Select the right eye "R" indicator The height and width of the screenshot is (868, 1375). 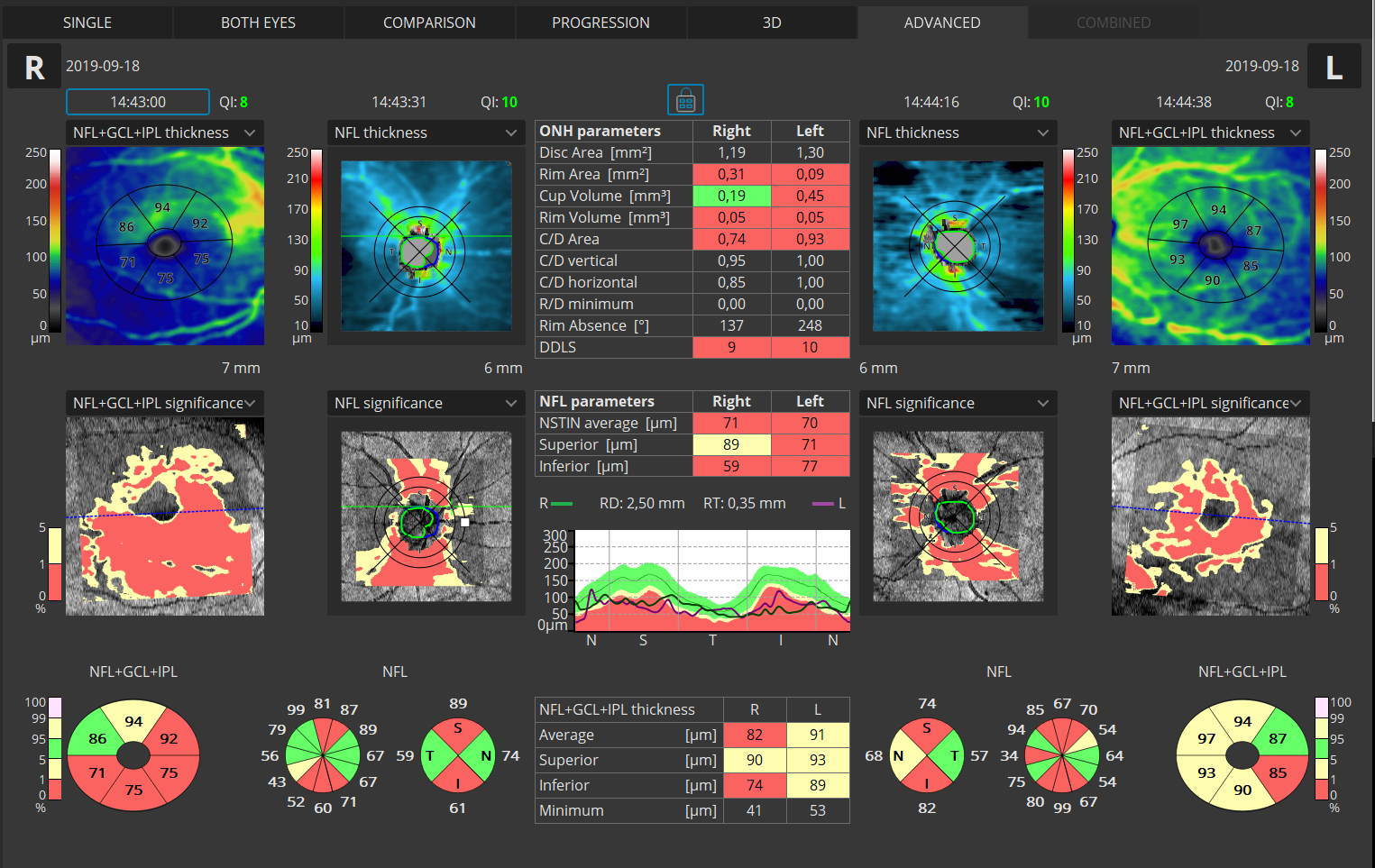tap(33, 65)
